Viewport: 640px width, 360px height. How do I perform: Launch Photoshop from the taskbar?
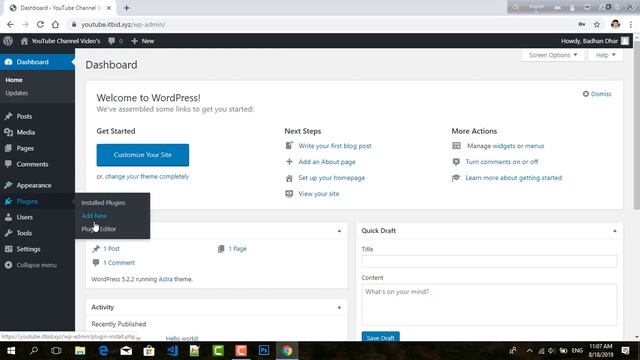coord(264,351)
